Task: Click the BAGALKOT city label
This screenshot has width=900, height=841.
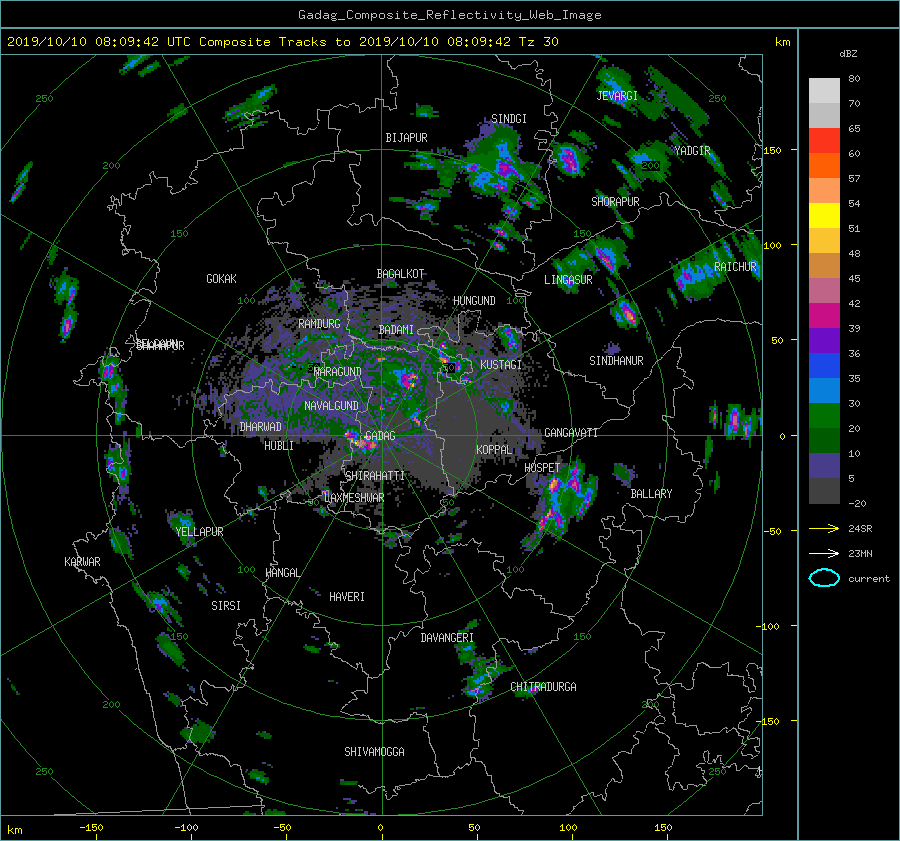Action: (x=400, y=274)
